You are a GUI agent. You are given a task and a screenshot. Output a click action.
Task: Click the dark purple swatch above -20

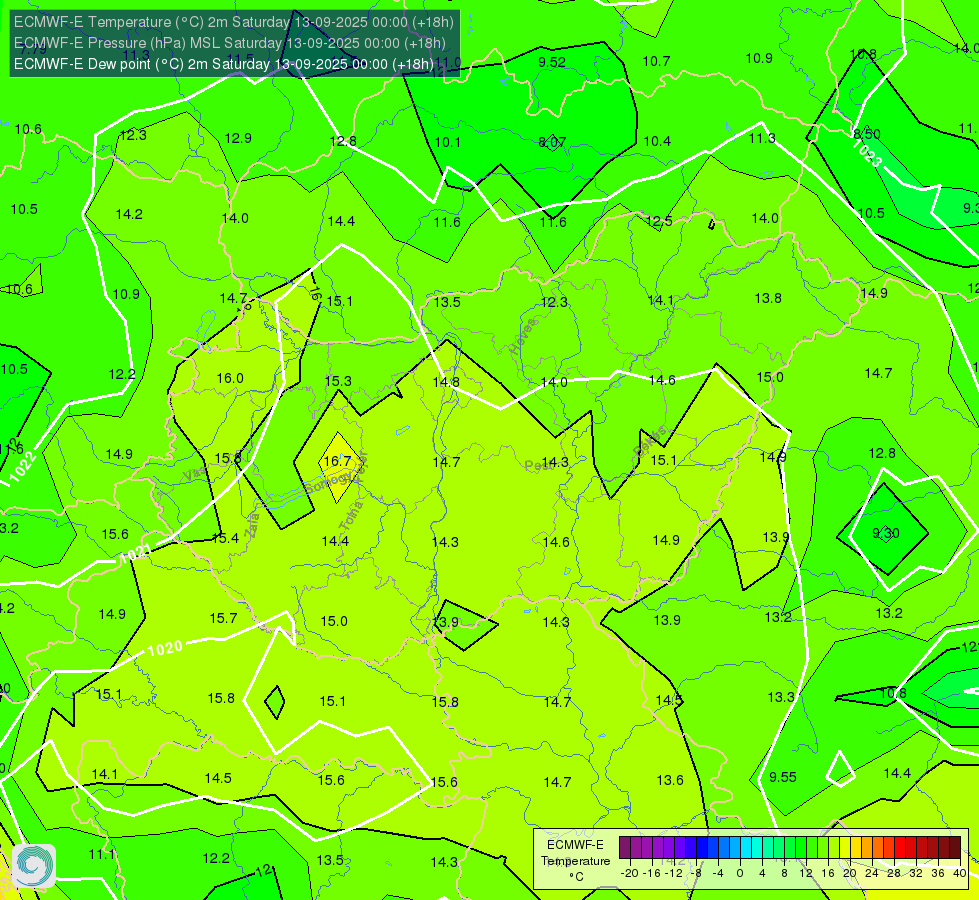coord(625,848)
